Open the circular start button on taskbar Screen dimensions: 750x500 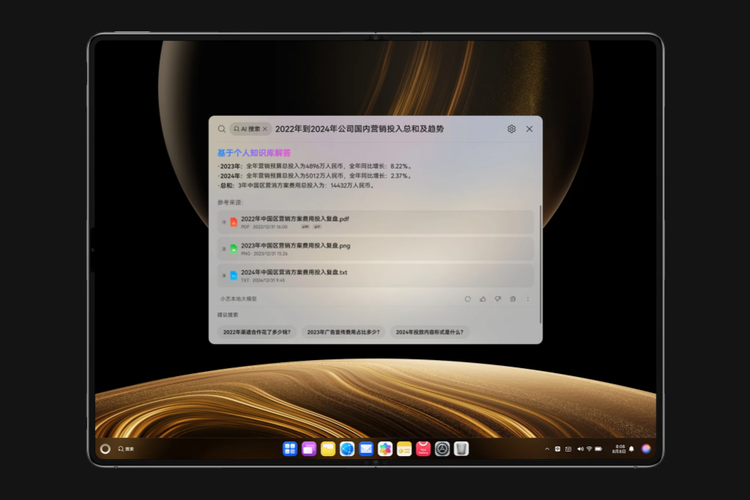105,449
